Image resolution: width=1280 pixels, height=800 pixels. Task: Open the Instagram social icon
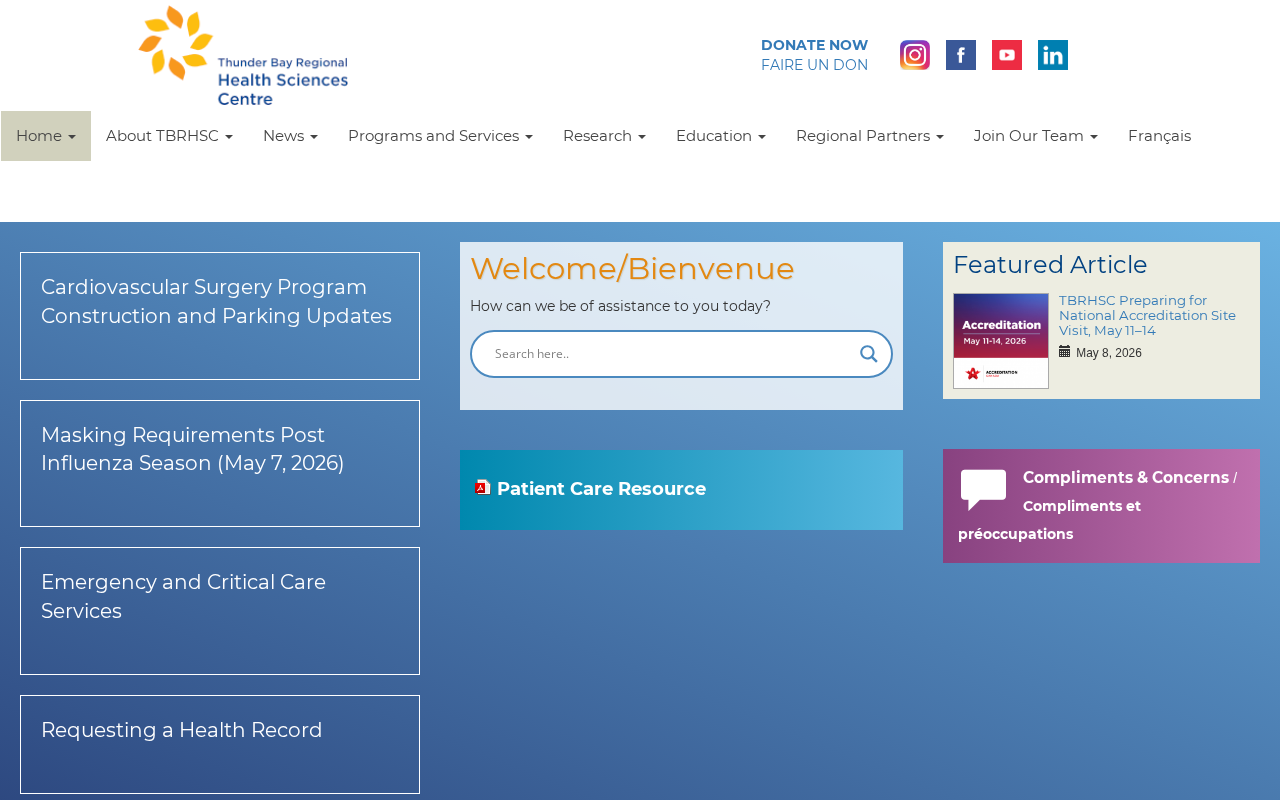pos(915,55)
